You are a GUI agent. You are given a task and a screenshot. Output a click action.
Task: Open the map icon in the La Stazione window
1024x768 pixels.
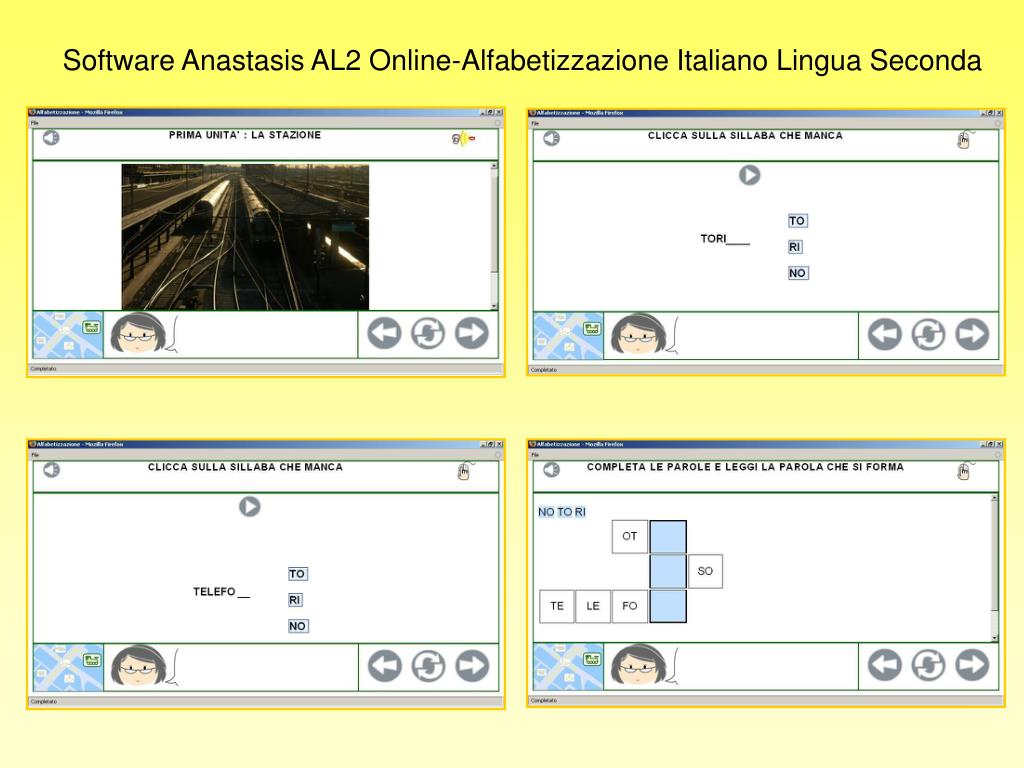(x=68, y=334)
